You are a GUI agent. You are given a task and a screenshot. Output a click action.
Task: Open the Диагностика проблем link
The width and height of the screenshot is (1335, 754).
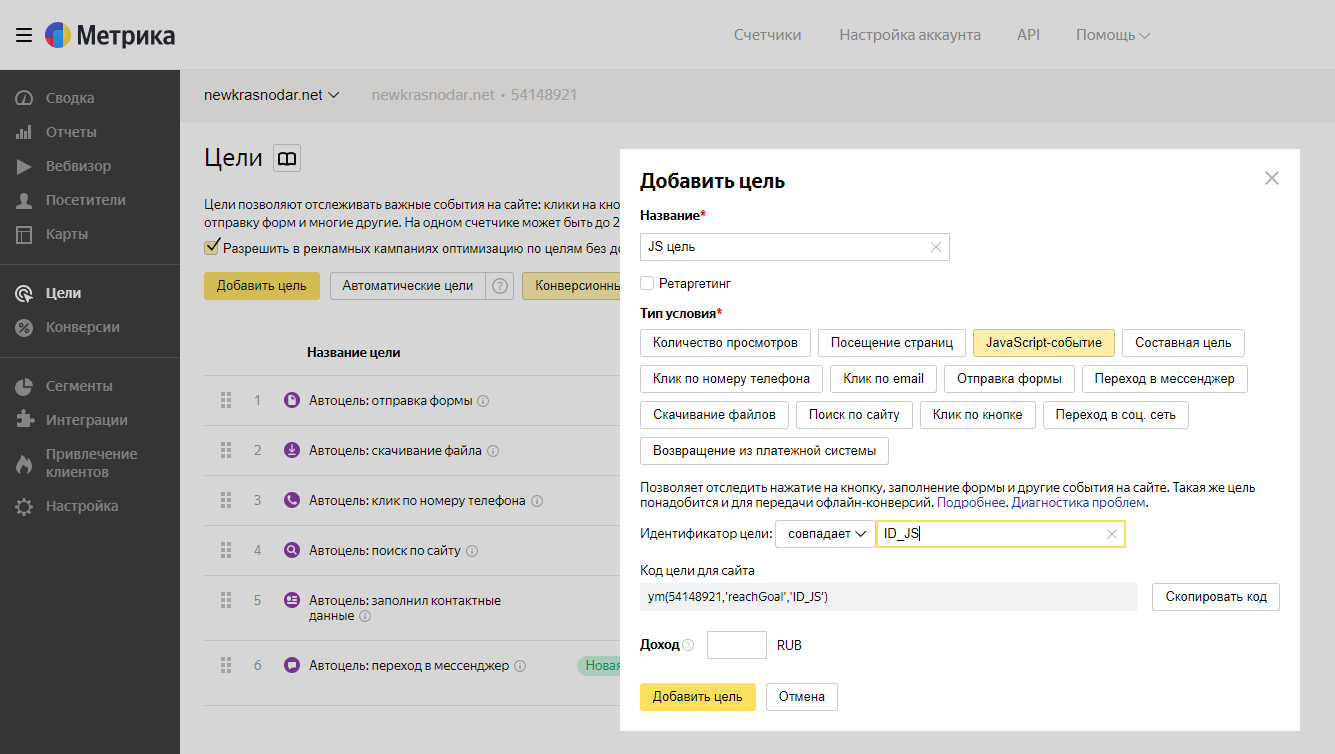pyautogui.click(x=1079, y=503)
